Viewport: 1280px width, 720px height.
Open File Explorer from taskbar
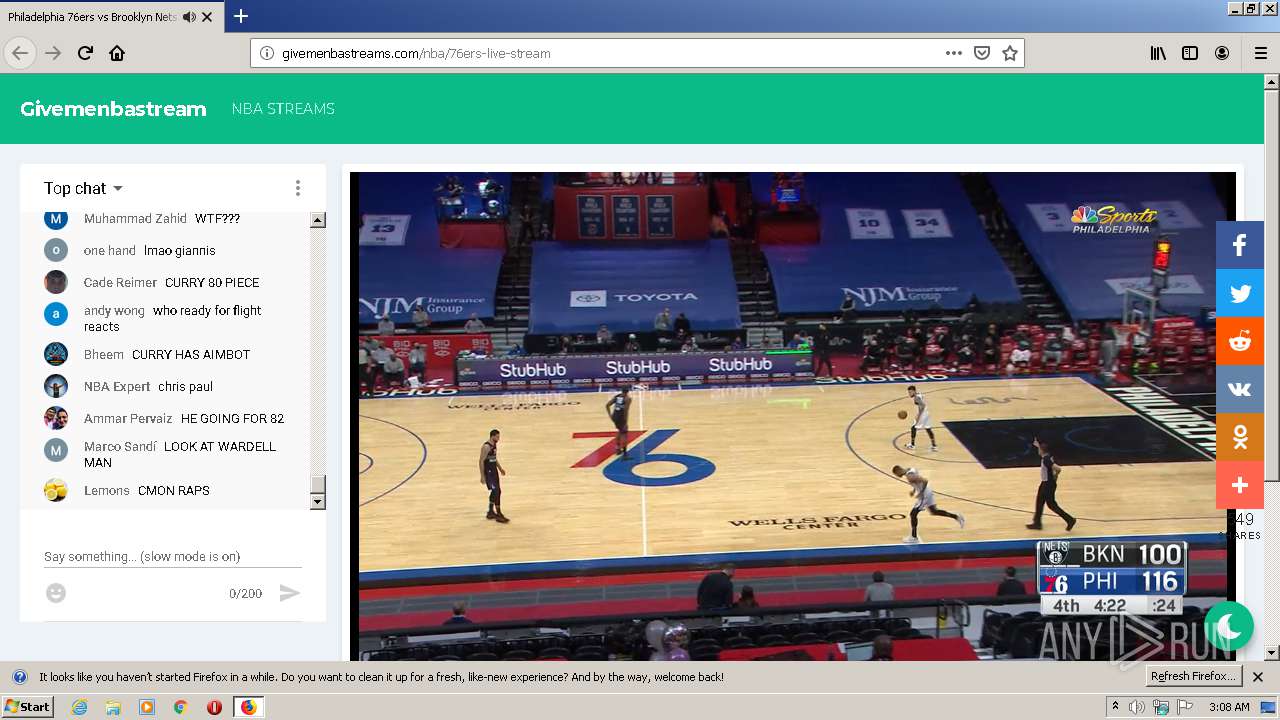[x=113, y=707]
